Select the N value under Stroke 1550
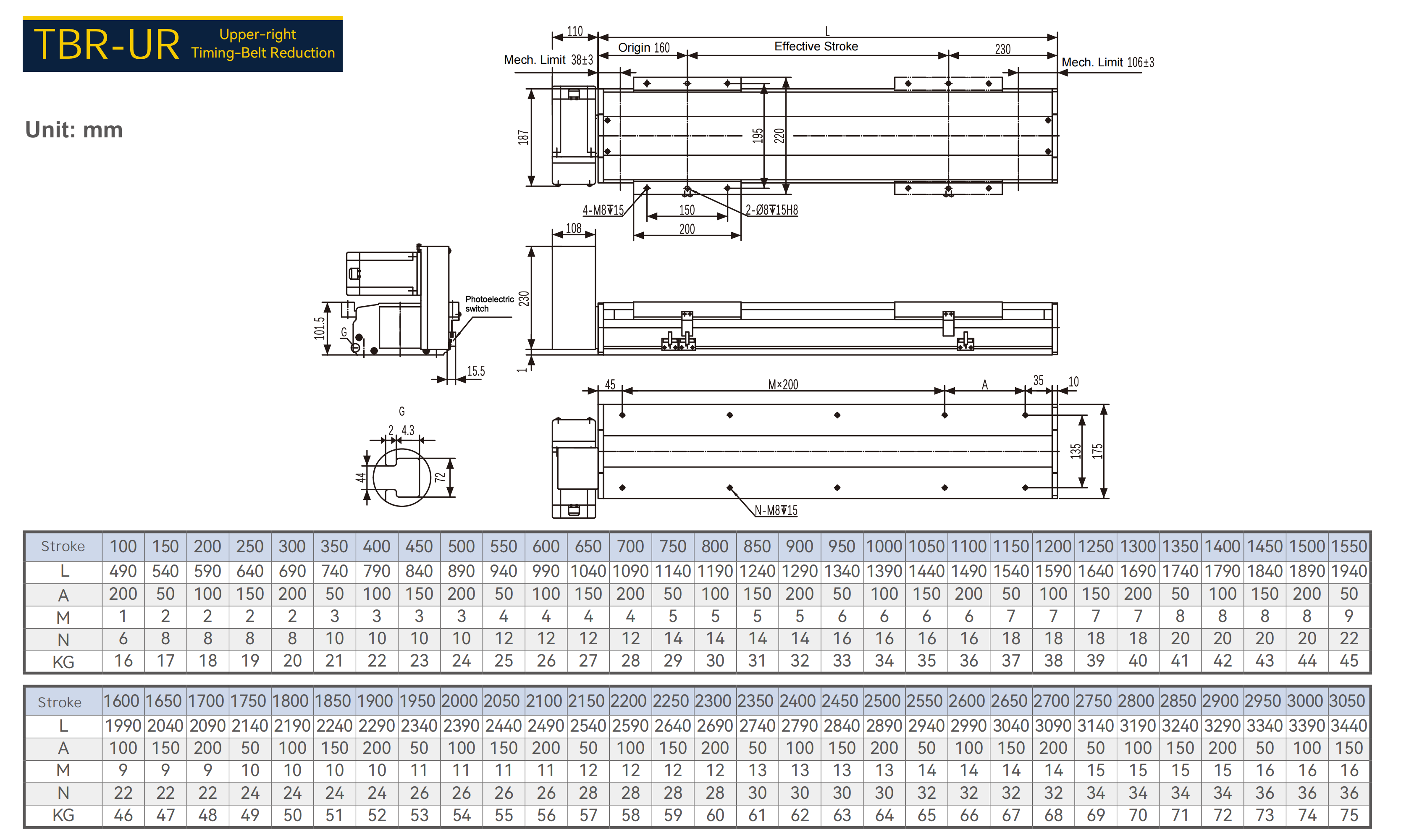Viewport: 1401px width, 840px height. [x=1349, y=638]
